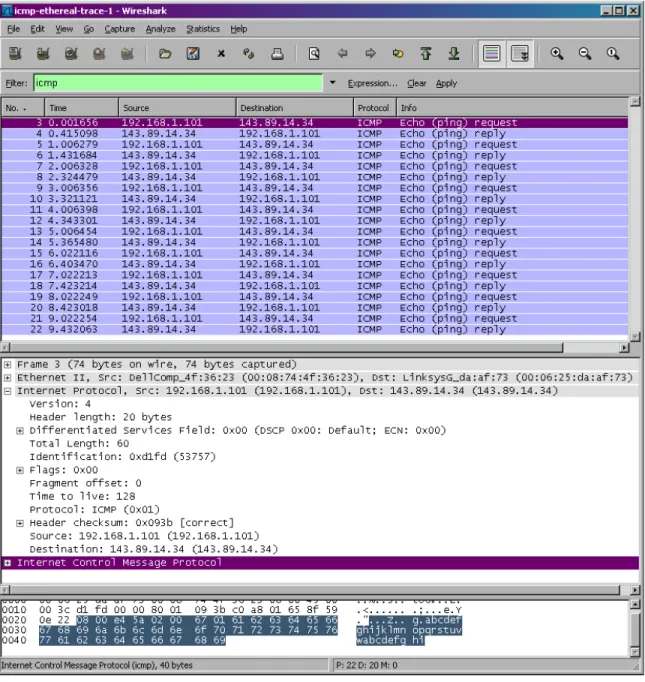Screen dimensions: 645x682
Task: Open a capture file
Action: pos(165,53)
